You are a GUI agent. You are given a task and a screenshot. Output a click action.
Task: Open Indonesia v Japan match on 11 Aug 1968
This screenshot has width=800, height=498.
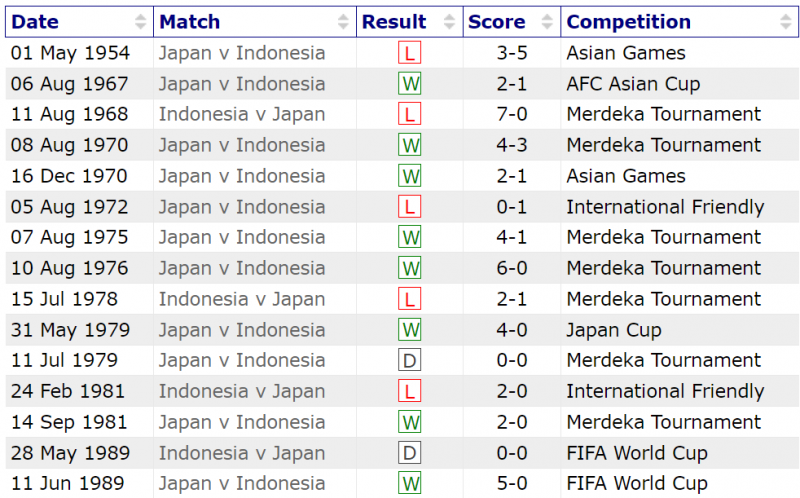point(242,114)
